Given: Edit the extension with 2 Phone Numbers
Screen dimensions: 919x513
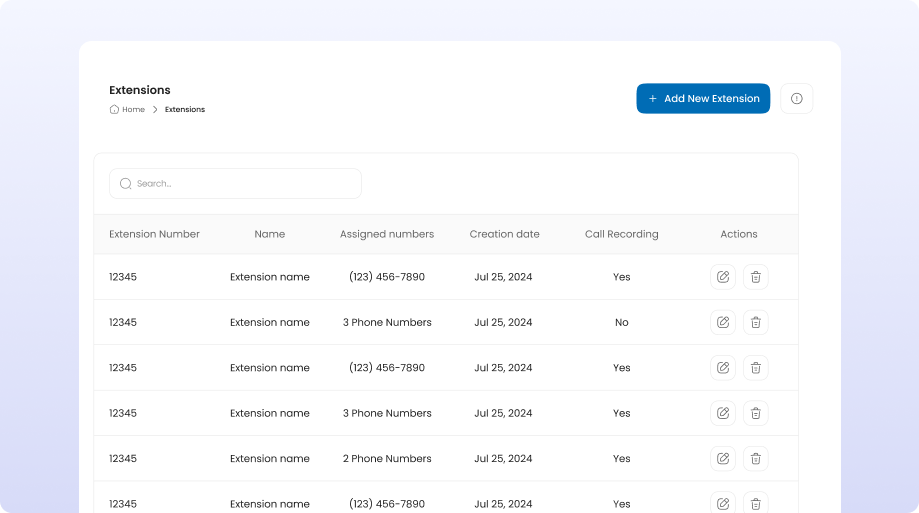Looking at the screenshot, I should [723, 459].
